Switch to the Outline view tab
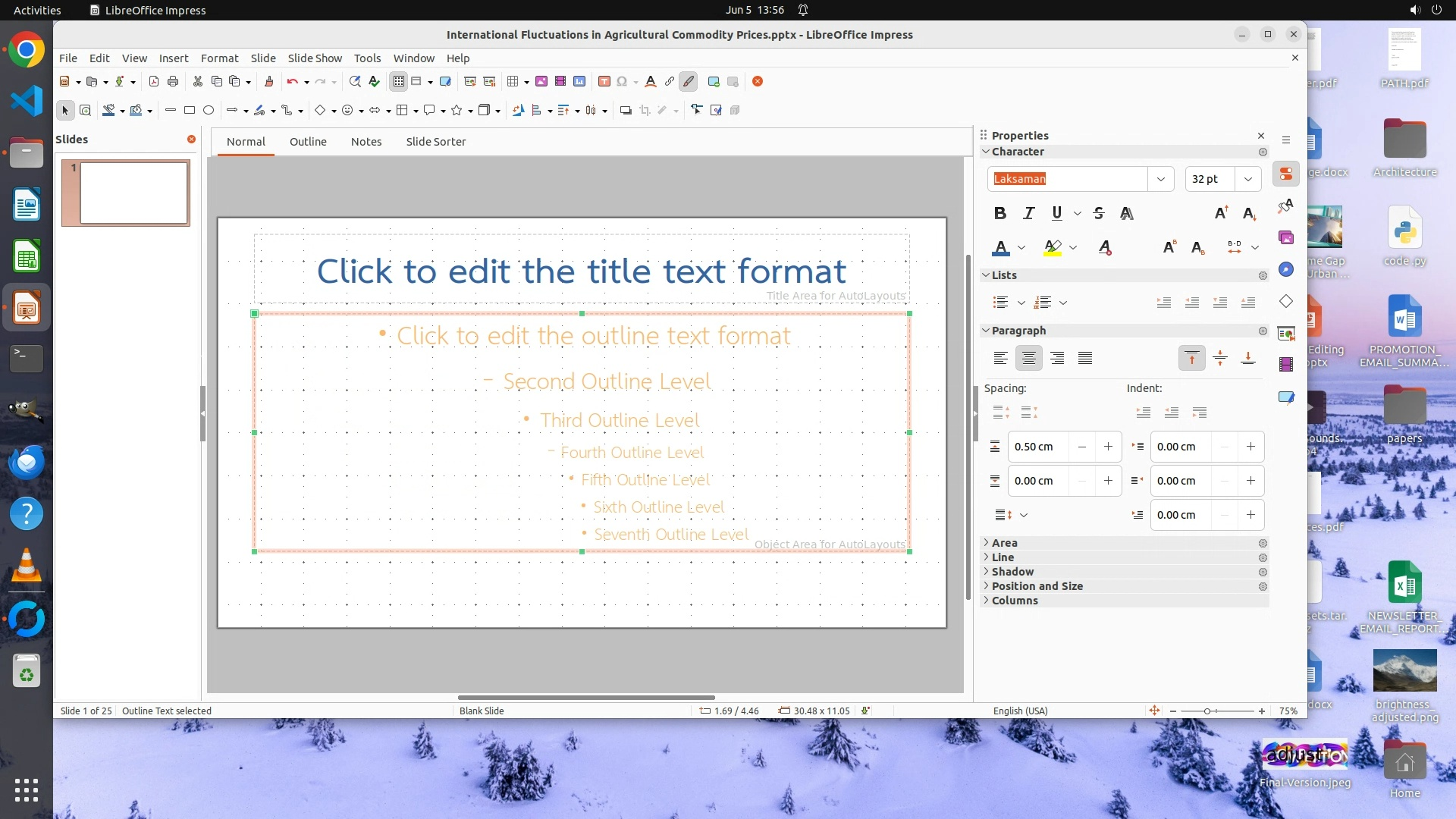1456x819 pixels. click(x=308, y=141)
